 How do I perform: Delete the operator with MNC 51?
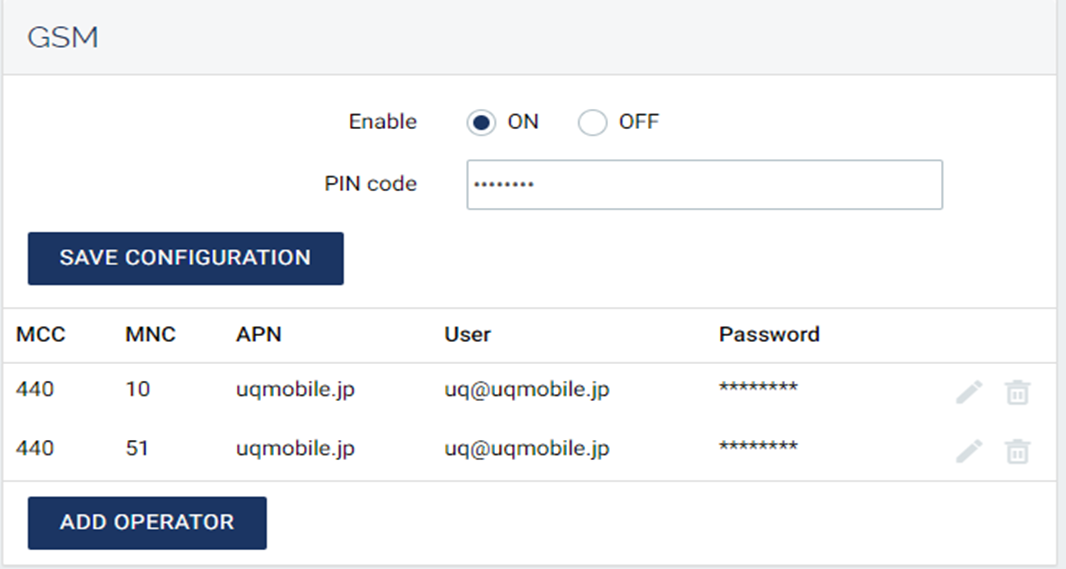tap(1017, 452)
